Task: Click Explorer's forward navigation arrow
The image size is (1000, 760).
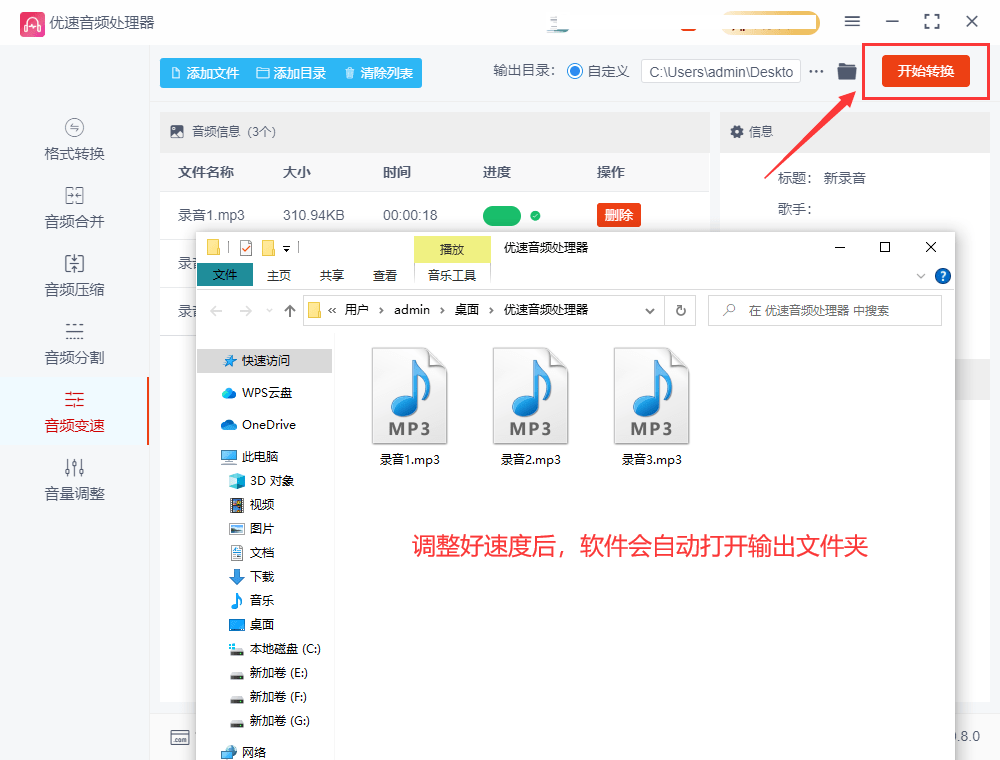Action: [246, 311]
